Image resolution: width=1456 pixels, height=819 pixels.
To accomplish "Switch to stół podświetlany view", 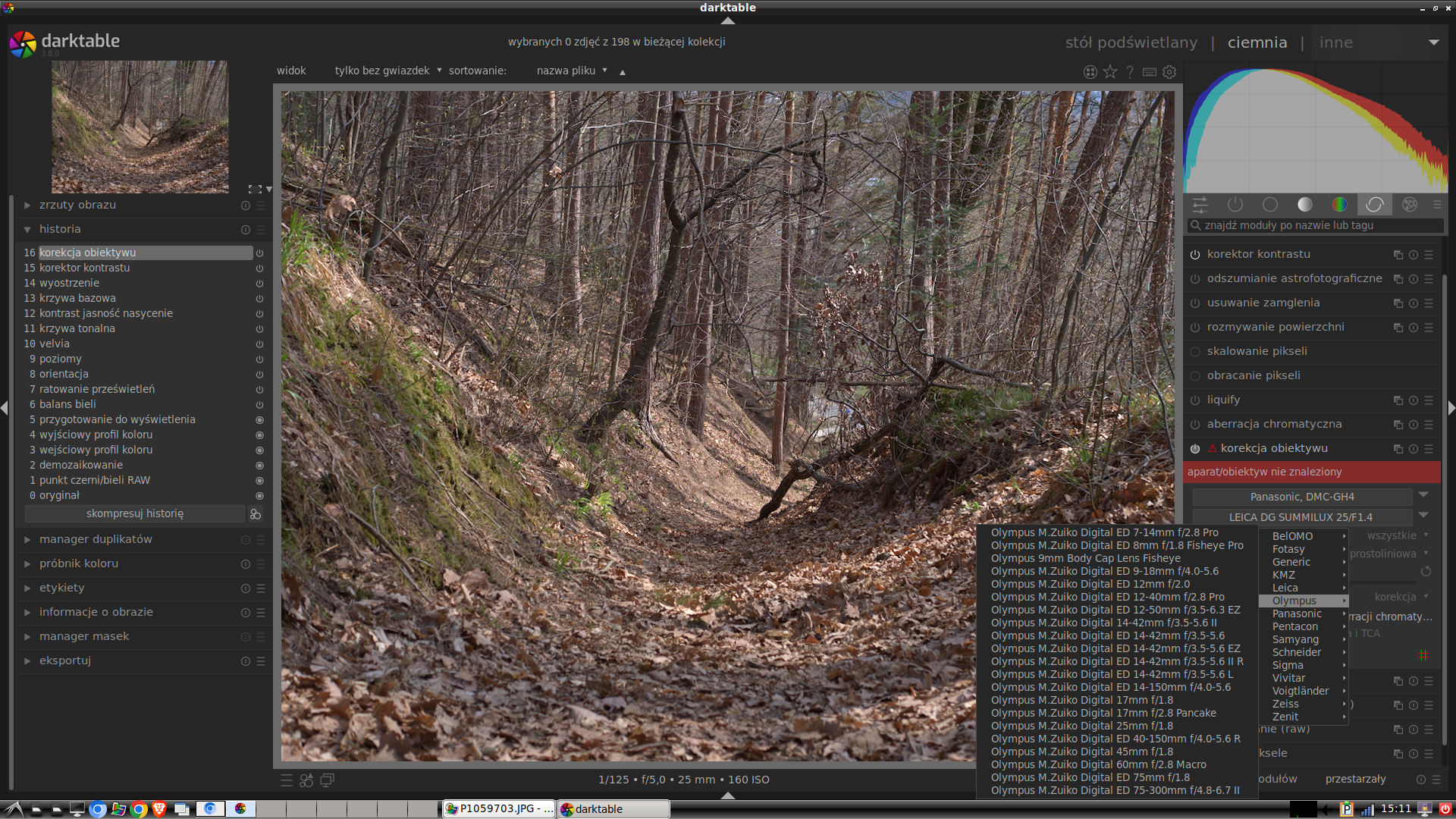I will click(x=1131, y=42).
